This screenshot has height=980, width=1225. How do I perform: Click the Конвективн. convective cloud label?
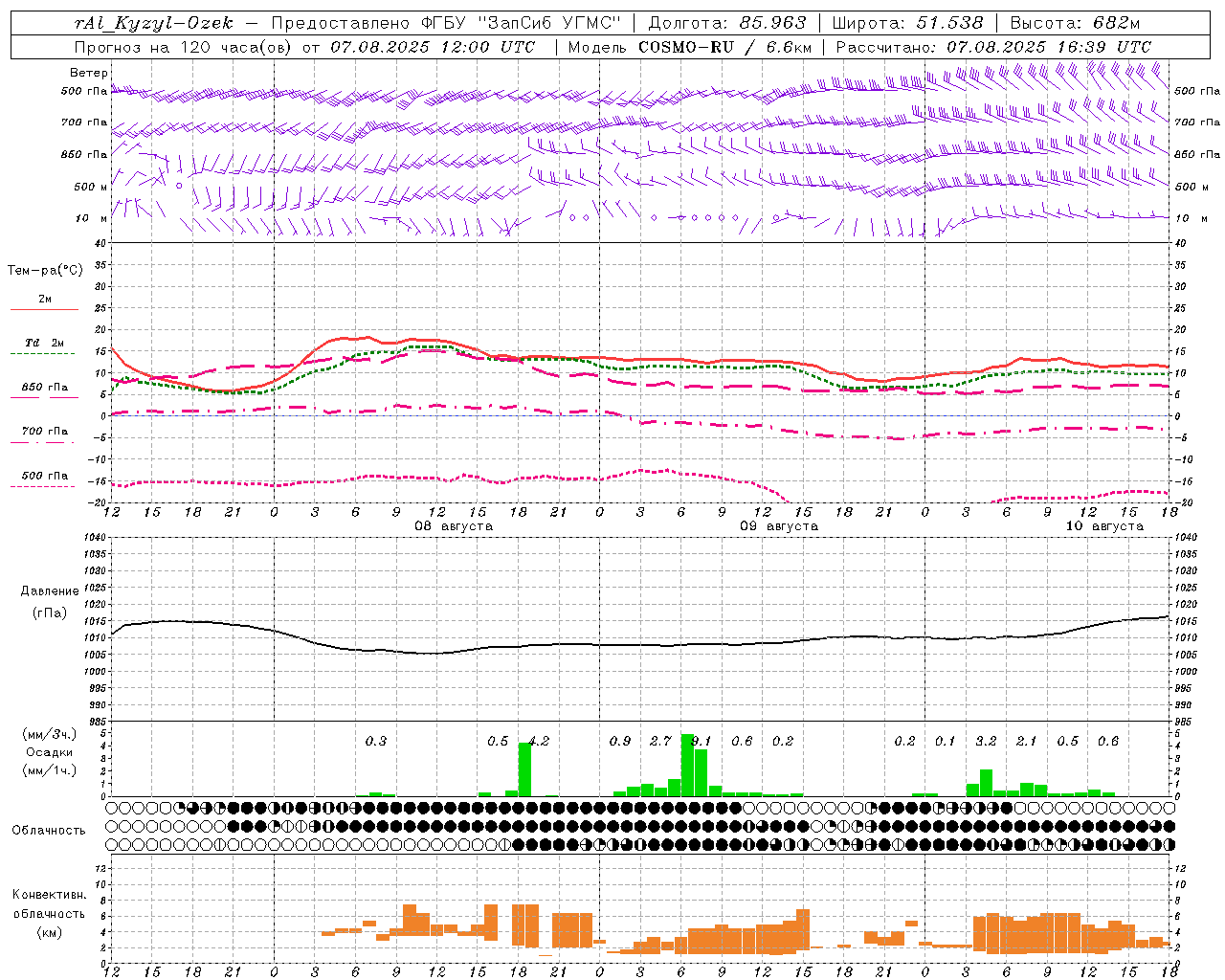(x=49, y=895)
